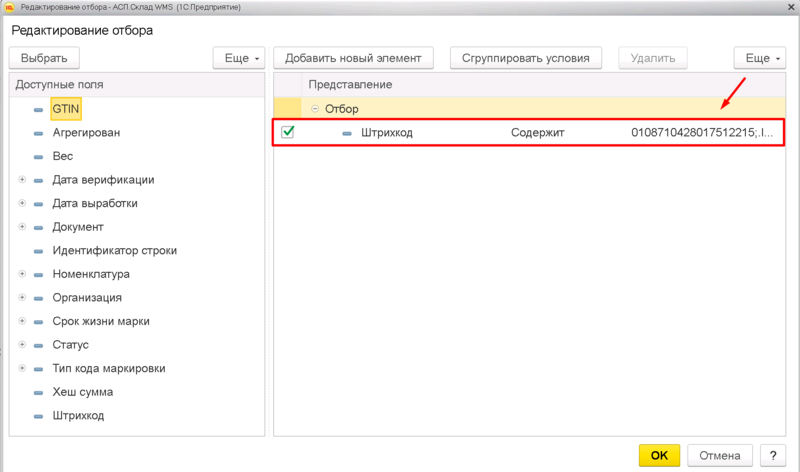
Task: Click the field icon next to Хеш сумма
Action: 38,392
